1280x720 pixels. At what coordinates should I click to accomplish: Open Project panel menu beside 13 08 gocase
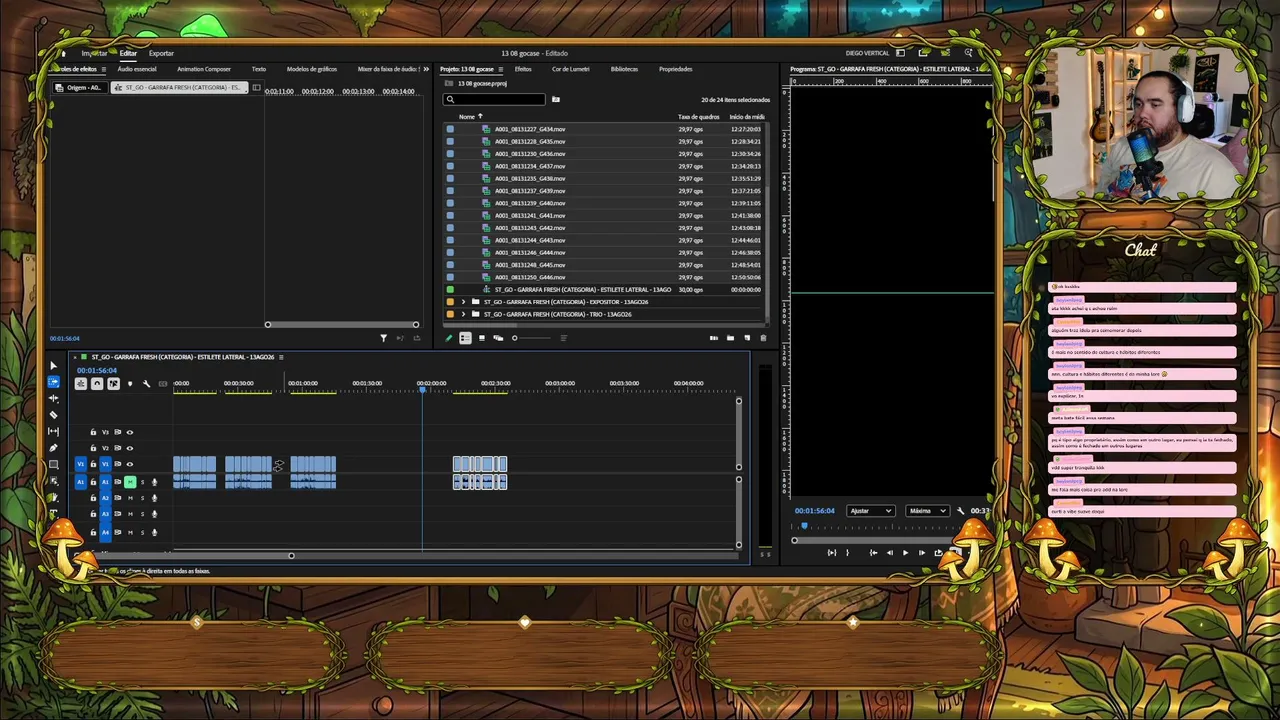pyautogui.click(x=500, y=69)
